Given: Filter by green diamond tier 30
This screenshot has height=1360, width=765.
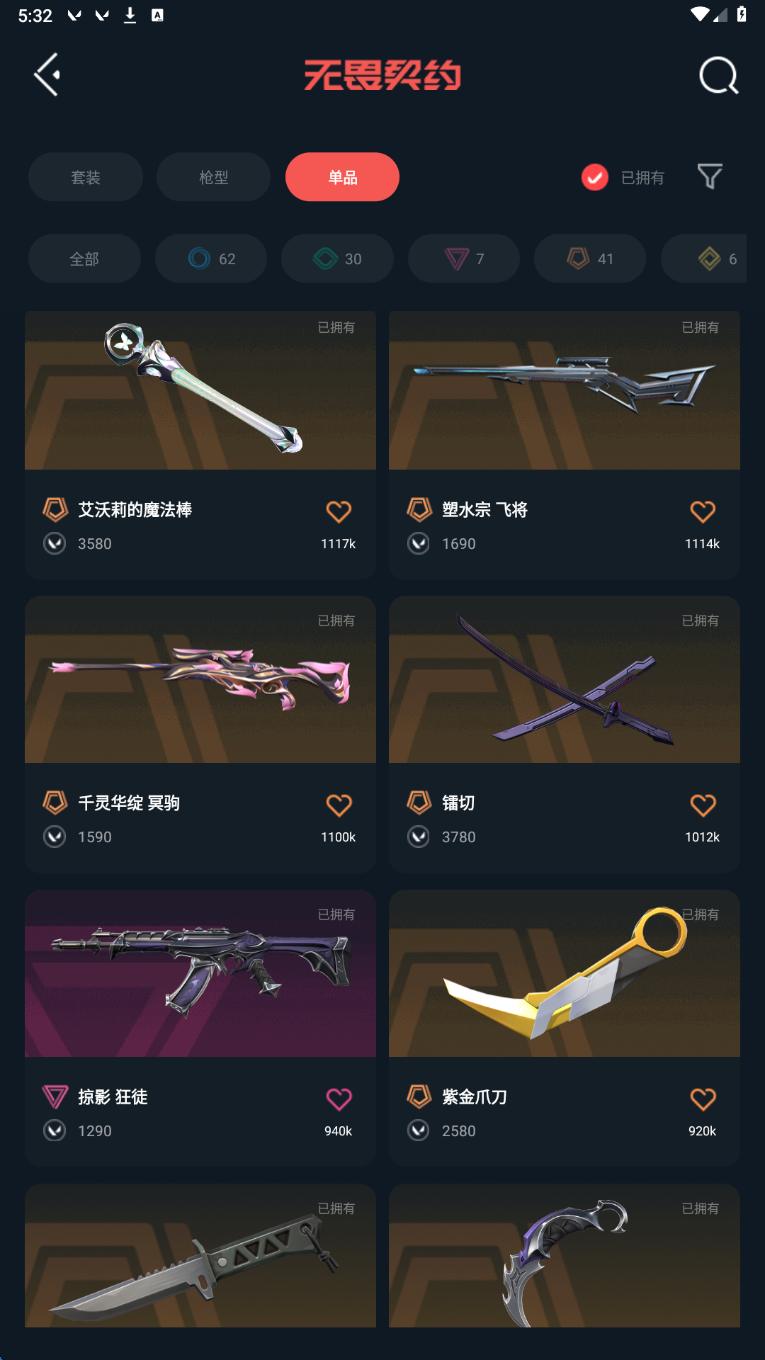Looking at the screenshot, I should pos(337,259).
